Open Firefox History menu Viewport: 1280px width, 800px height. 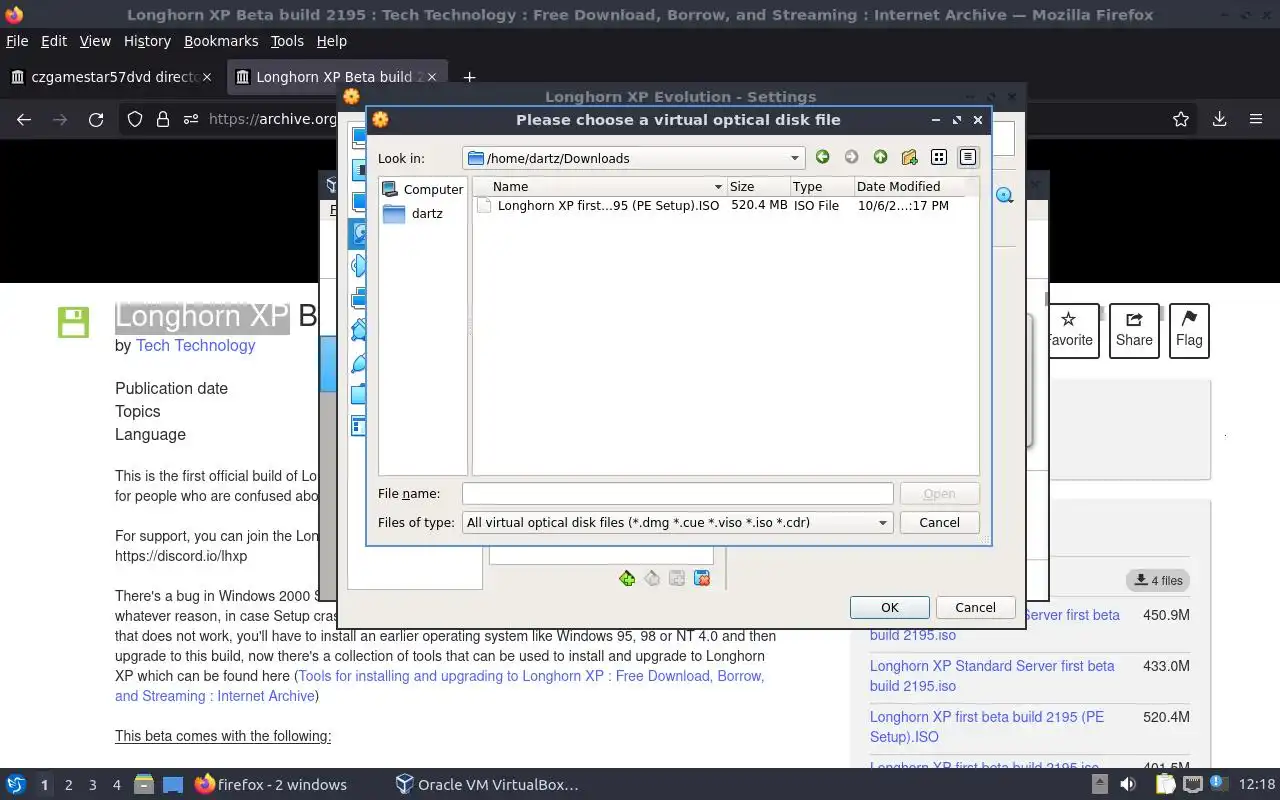click(147, 41)
